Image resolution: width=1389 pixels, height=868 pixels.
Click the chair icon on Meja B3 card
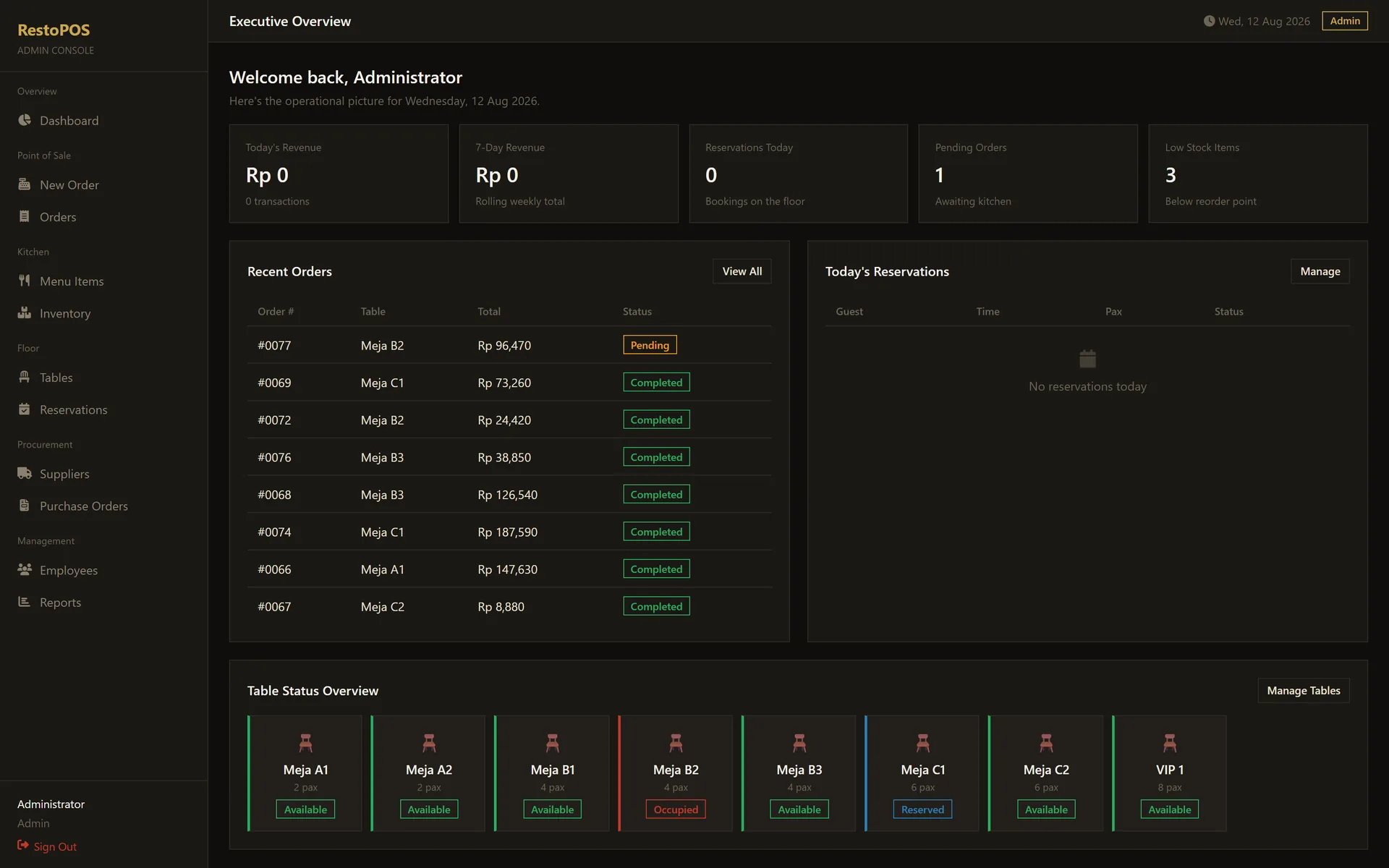(x=799, y=743)
